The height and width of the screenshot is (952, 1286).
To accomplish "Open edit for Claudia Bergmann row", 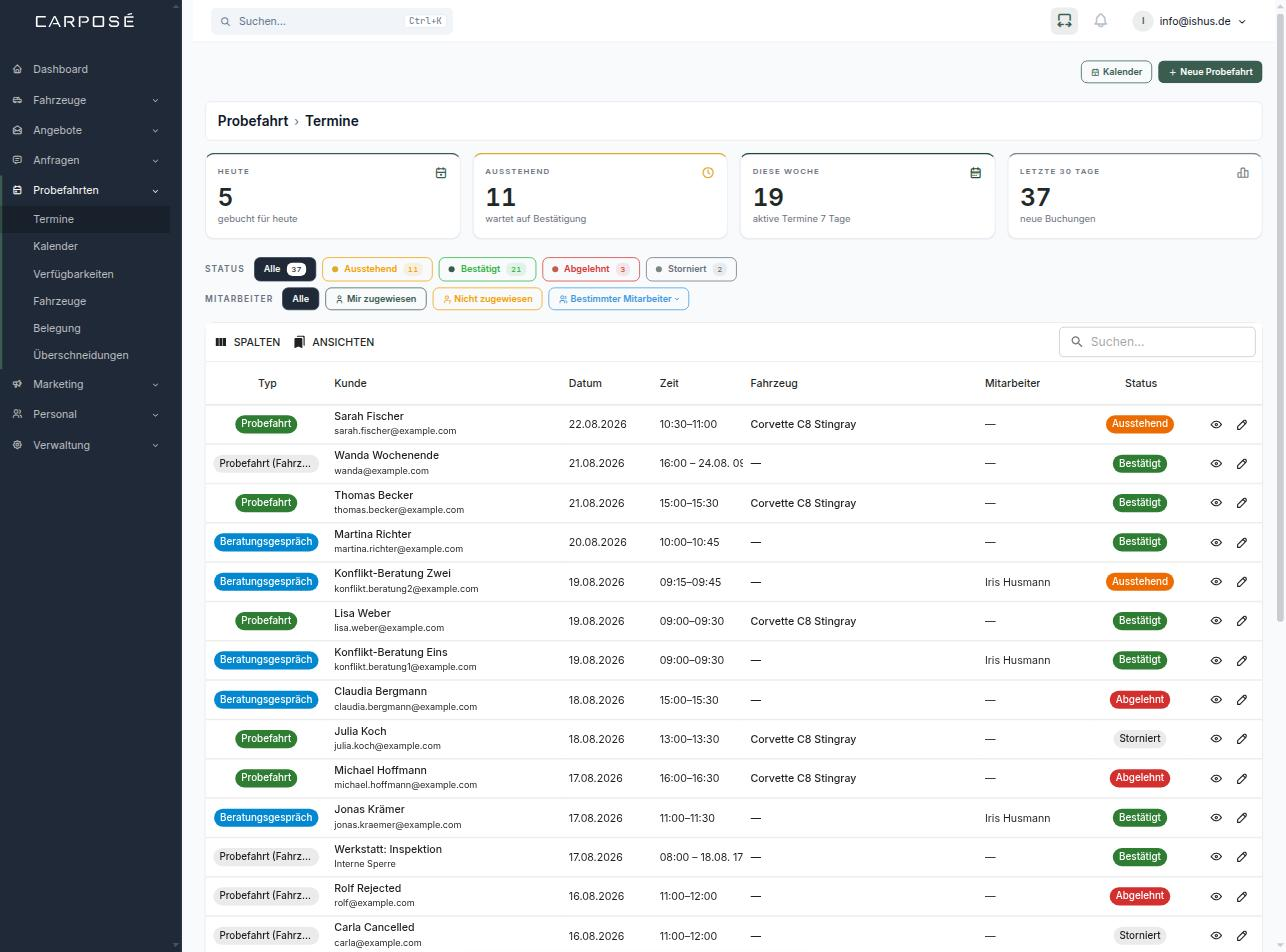I will pos(1242,700).
